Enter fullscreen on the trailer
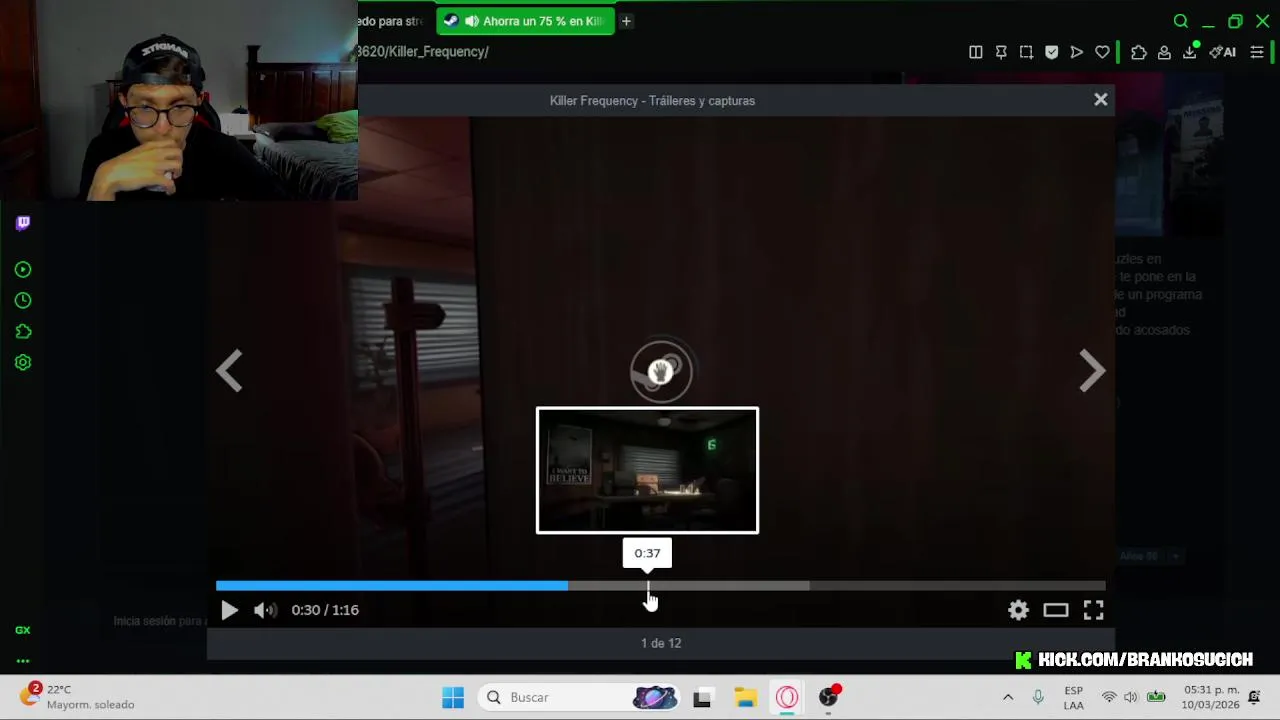Image resolution: width=1280 pixels, height=720 pixels. click(1093, 610)
